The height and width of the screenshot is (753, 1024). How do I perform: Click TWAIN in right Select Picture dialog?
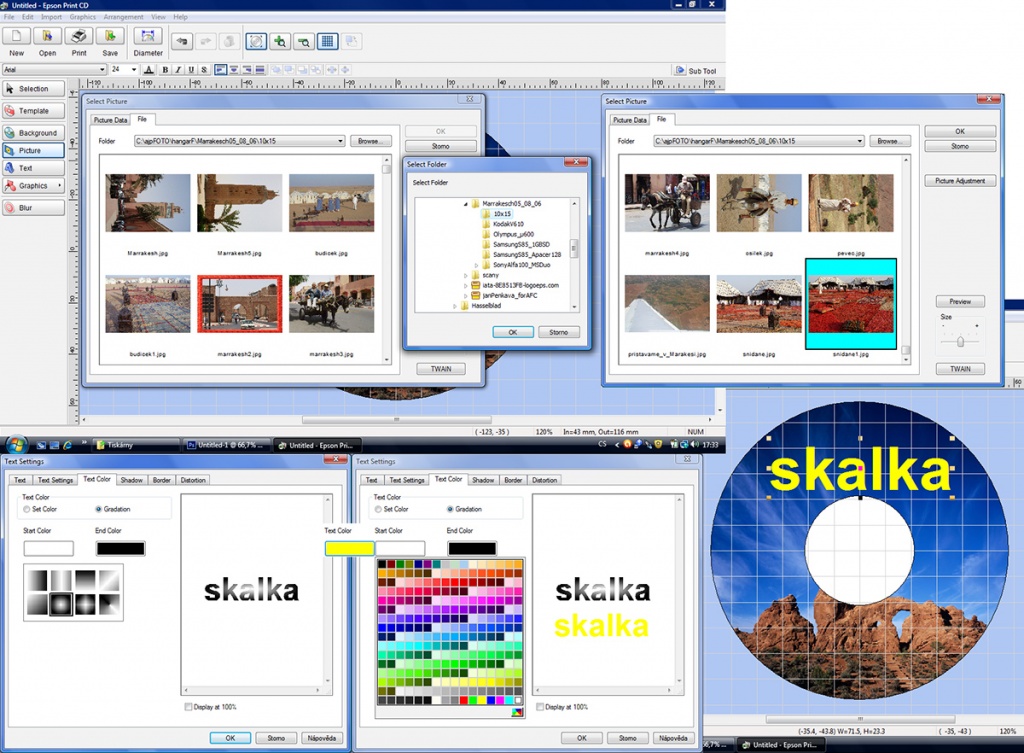960,369
